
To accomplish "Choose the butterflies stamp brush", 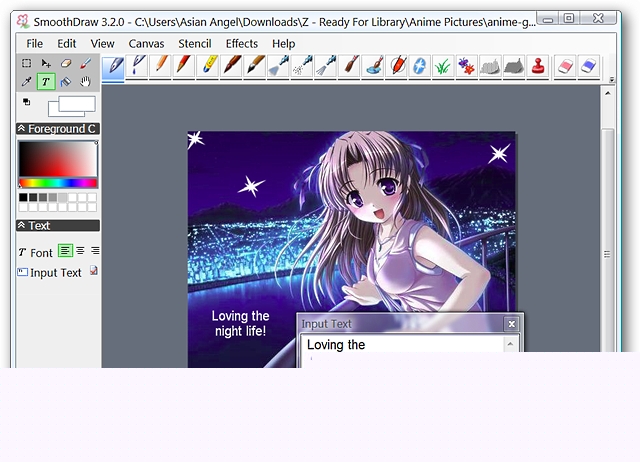I will (467, 66).
